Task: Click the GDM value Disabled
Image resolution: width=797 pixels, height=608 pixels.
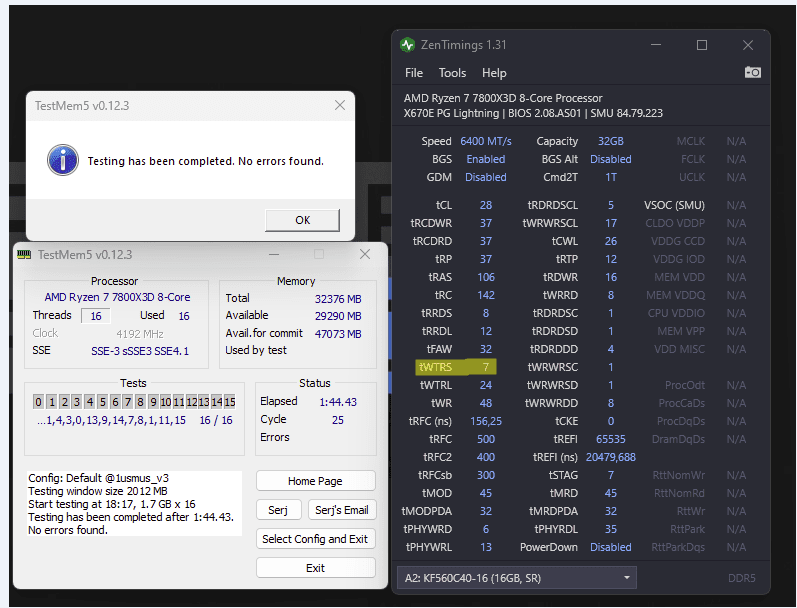Action: click(x=486, y=177)
